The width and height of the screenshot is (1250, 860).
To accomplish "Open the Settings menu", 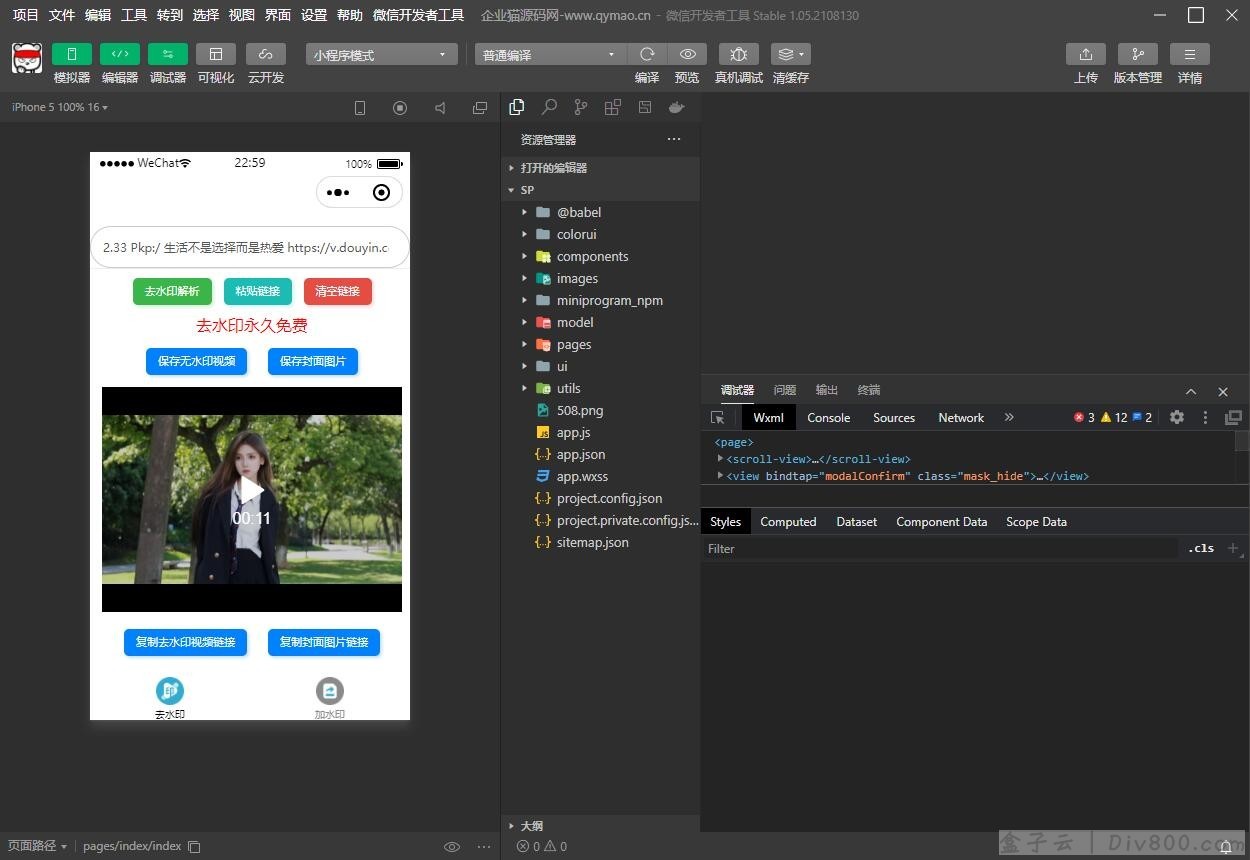I will coord(314,15).
